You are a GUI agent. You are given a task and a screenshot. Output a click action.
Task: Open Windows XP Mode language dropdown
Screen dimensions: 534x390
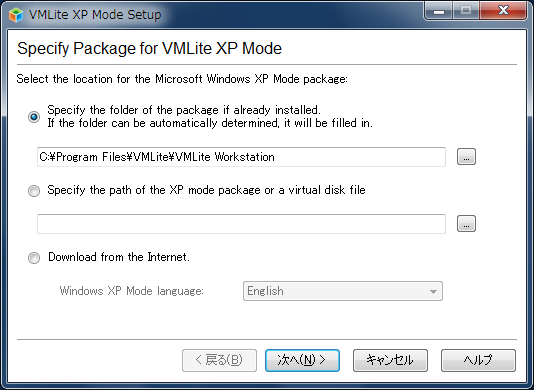[343, 291]
